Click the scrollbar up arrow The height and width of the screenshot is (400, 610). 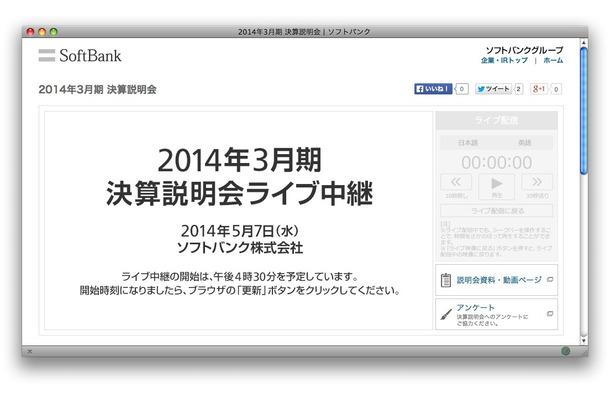point(584,42)
